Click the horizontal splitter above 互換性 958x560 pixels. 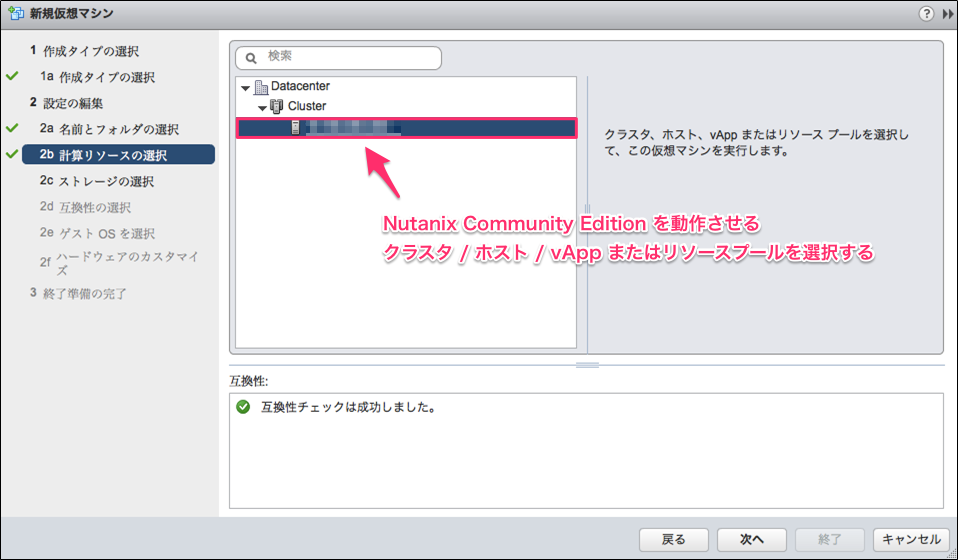coord(587,365)
